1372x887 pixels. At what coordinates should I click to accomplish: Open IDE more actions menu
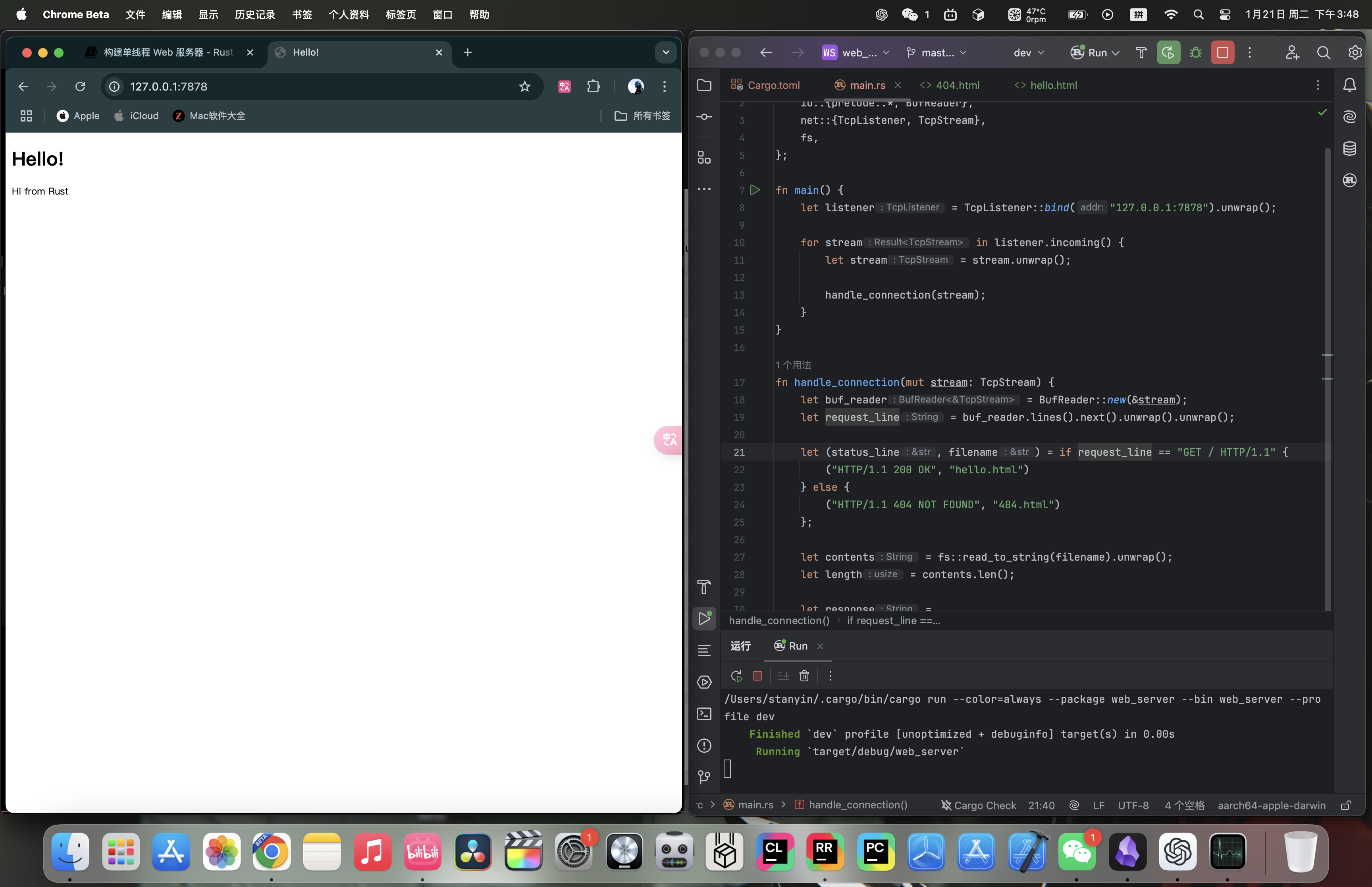1249,52
